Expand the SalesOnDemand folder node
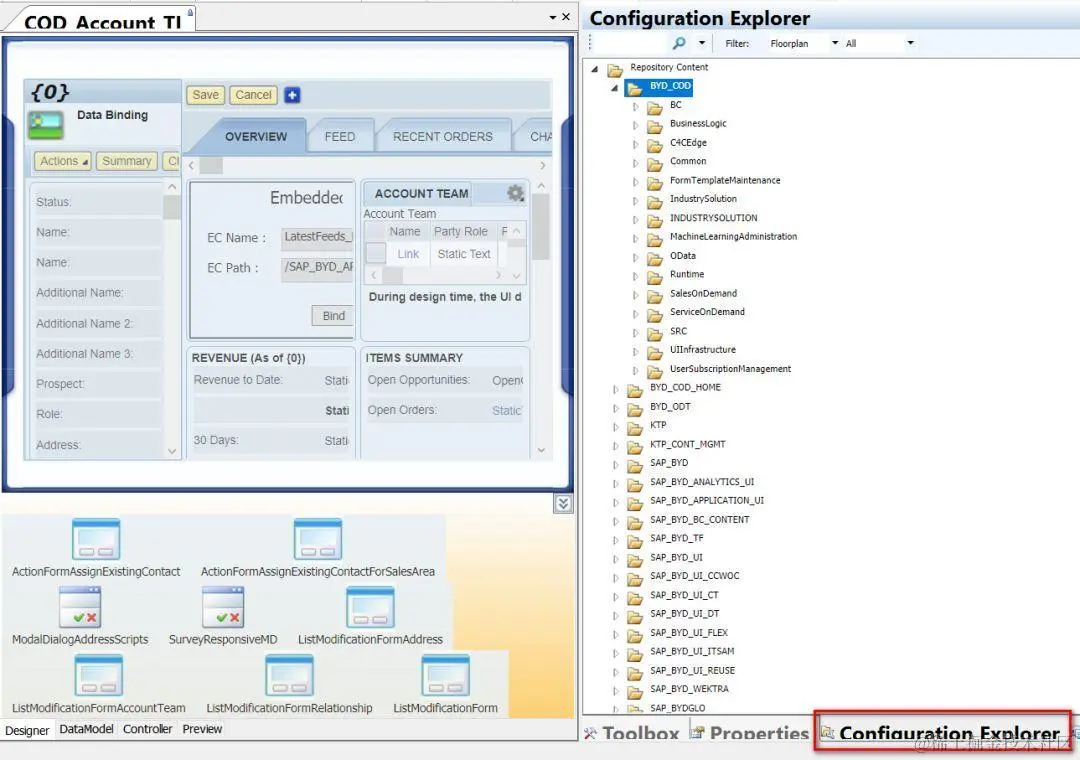 pyautogui.click(x=635, y=295)
